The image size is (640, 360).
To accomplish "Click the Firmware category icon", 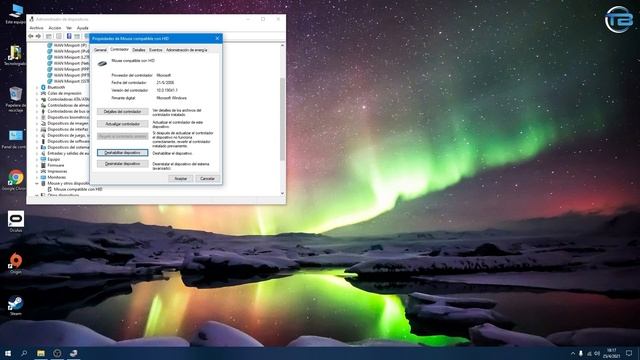I will click(x=43, y=165).
